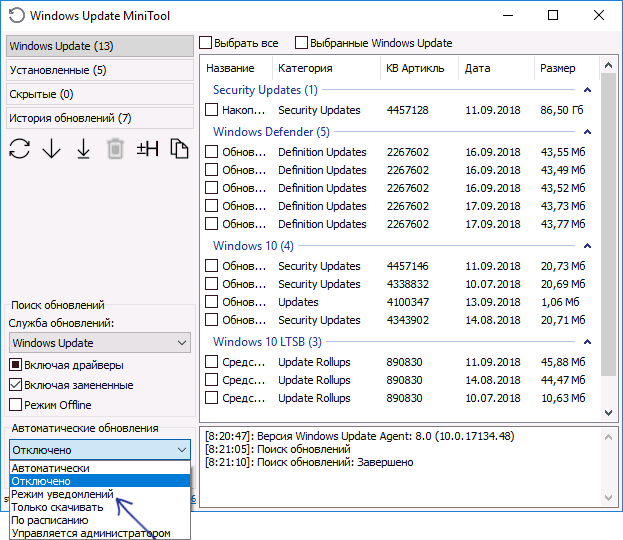This screenshot has width=623, height=540.
Task: Click the 'Windows Update Agent' version log line
Action: coord(360,436)
